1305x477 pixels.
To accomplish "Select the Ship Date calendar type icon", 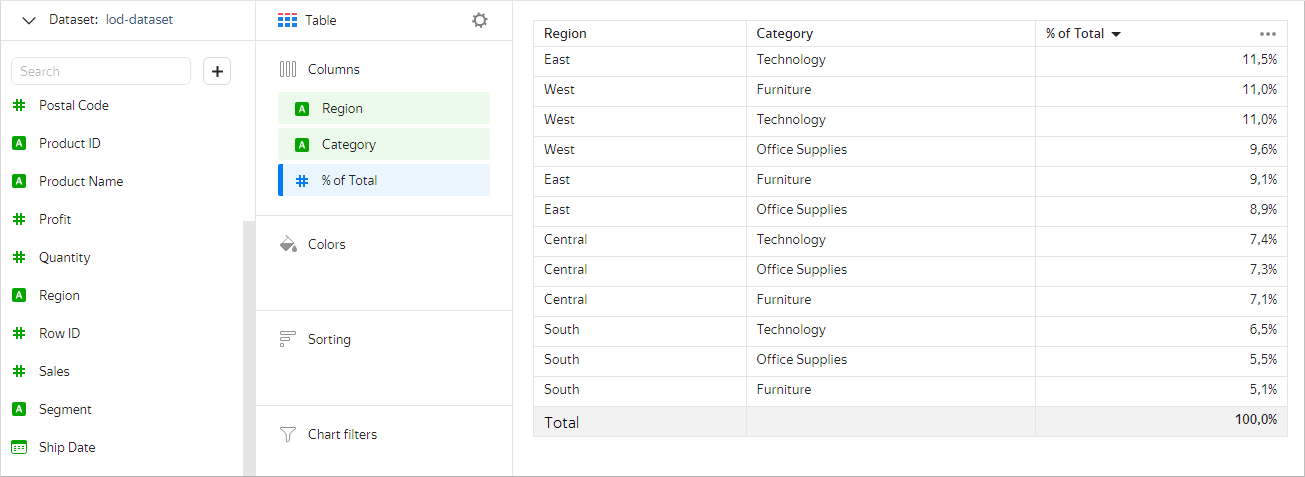I will [18, 447].
